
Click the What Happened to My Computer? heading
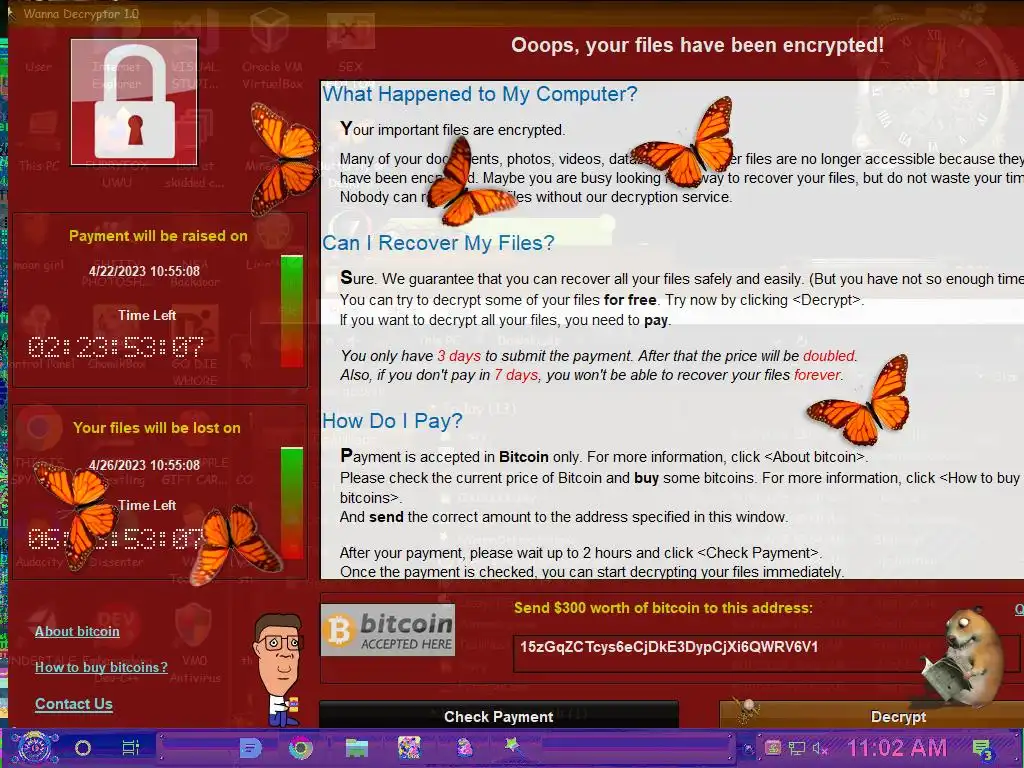point(480,94)
